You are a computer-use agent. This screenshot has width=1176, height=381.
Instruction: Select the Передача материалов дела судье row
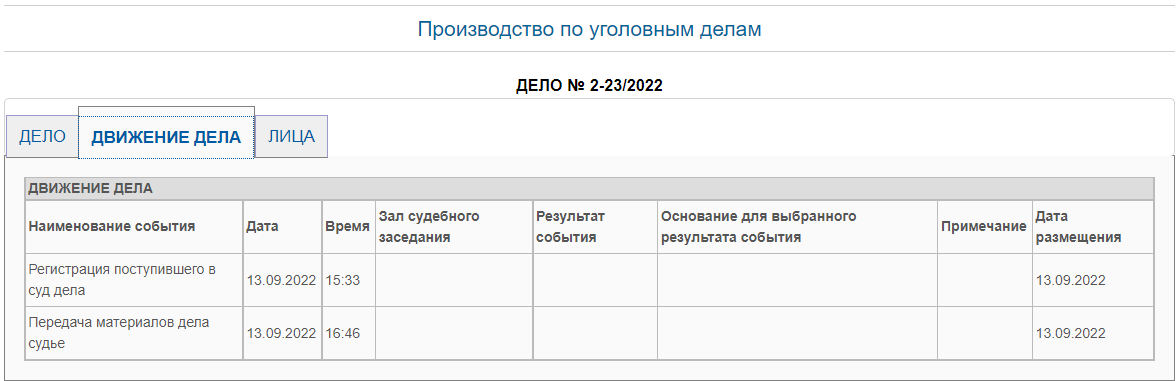590,333
